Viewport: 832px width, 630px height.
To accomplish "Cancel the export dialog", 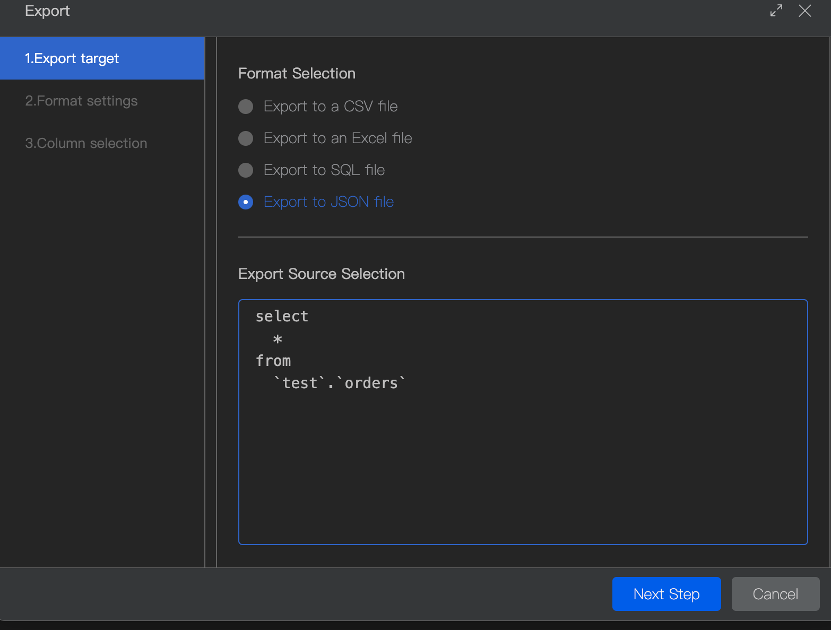I will (775, 594).
